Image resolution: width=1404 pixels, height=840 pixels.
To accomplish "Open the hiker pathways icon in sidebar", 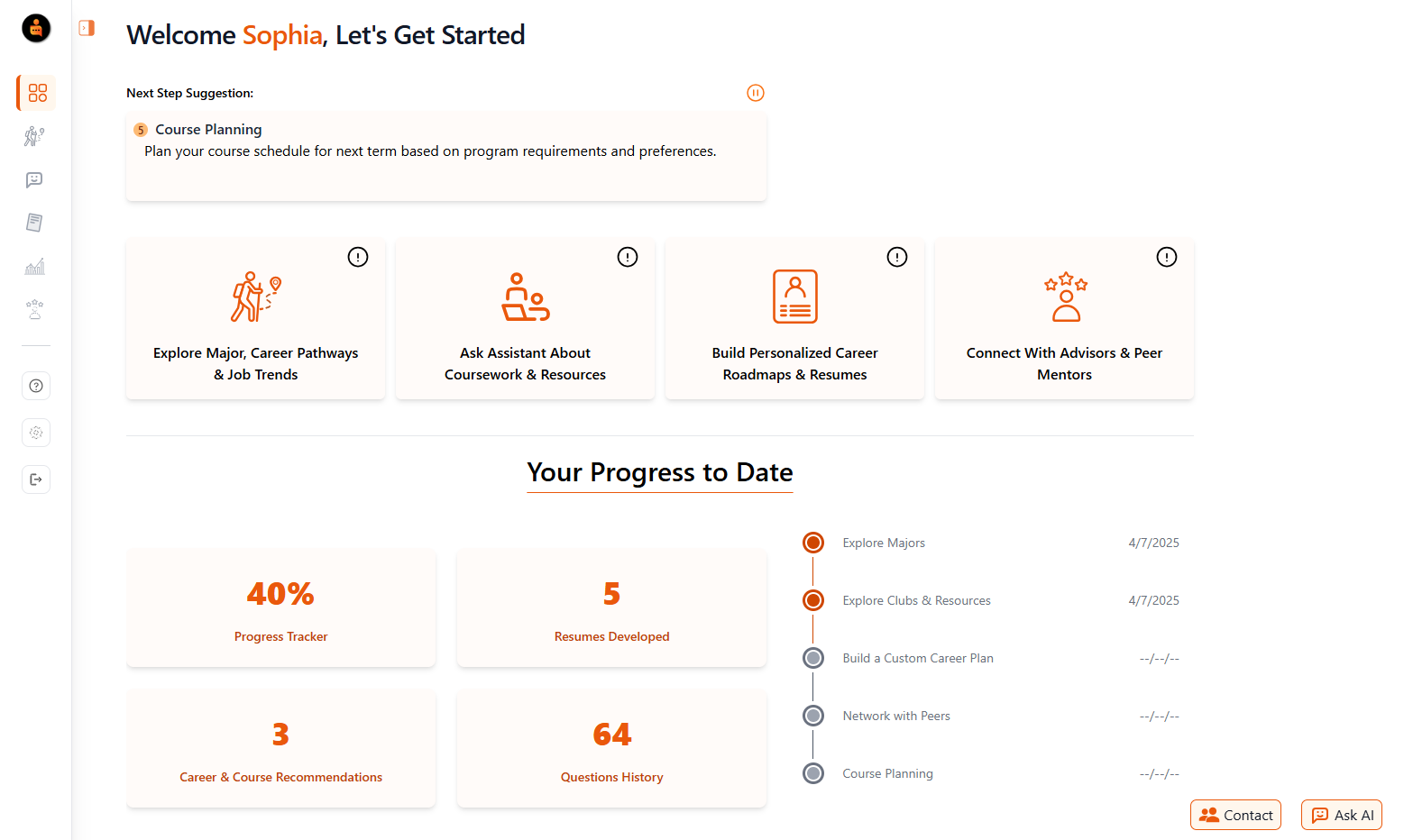I will [34, 136].
